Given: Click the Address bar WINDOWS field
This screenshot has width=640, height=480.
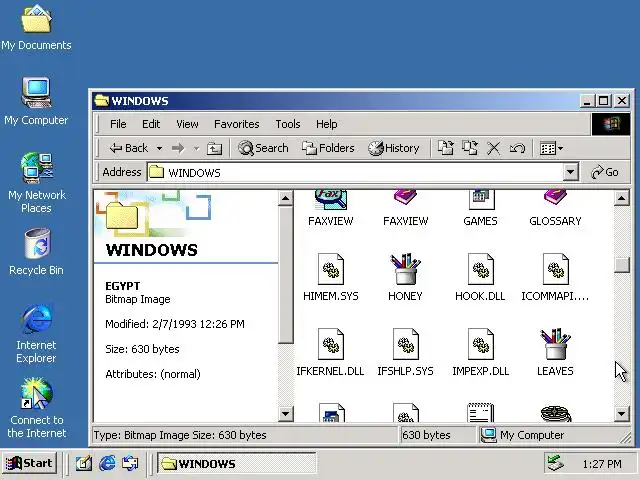Looking at the screenshot, I should [x=356, y=172].
